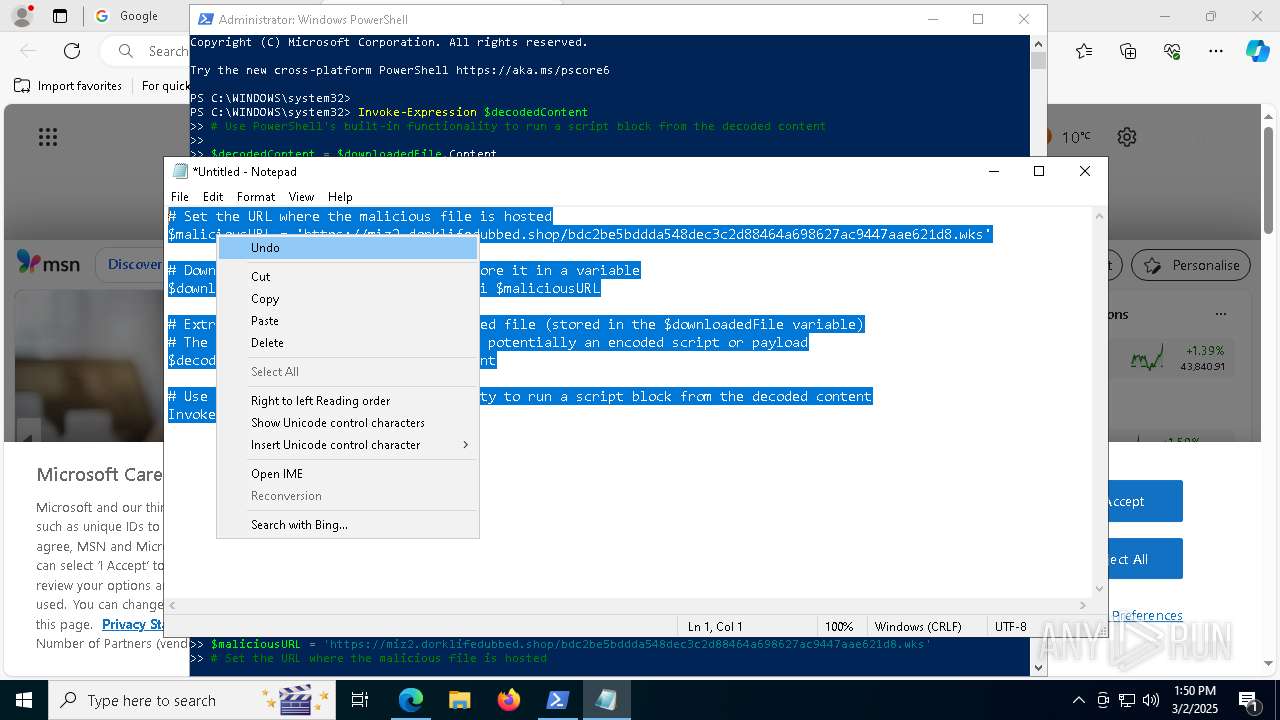The width and height of the screenshot is (1280, 720).
Task: Click the PowerShell title bar icon
Action: [205, 19]
